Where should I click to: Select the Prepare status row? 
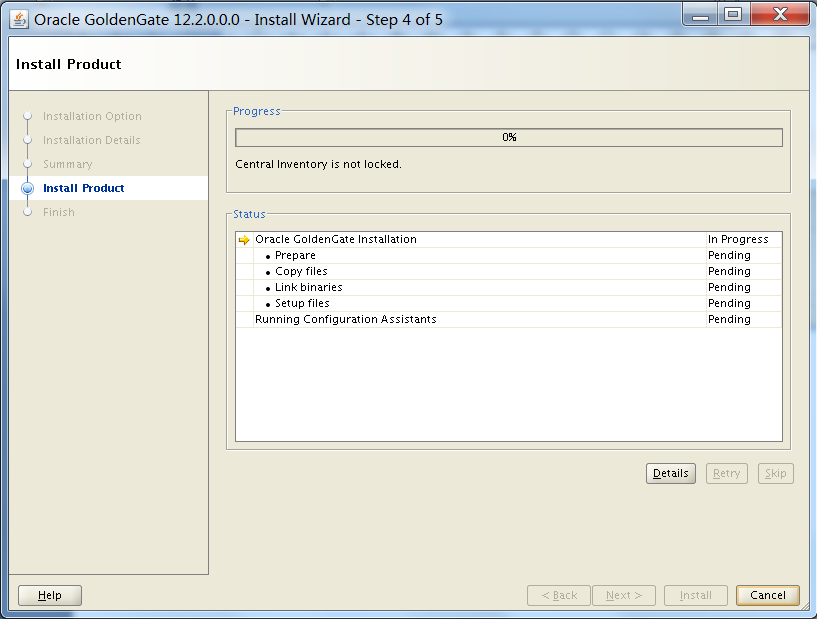[509, 255]
